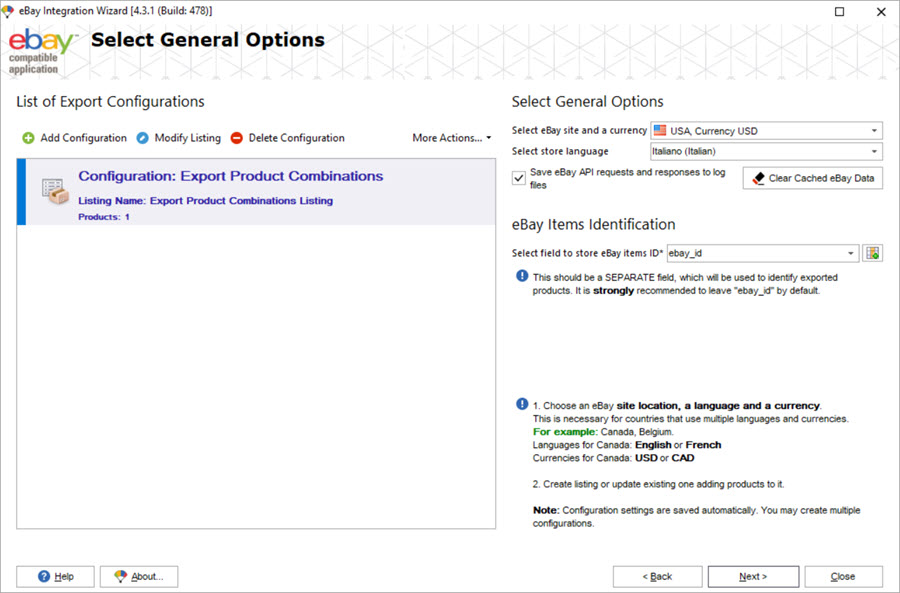Close the wizard window with the X

click(x=881, y=11)
